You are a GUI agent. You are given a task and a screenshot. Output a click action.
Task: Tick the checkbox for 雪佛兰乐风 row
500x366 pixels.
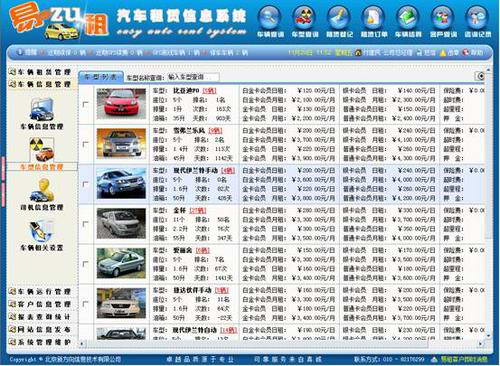pyautogui.click(x=86, y=144)
